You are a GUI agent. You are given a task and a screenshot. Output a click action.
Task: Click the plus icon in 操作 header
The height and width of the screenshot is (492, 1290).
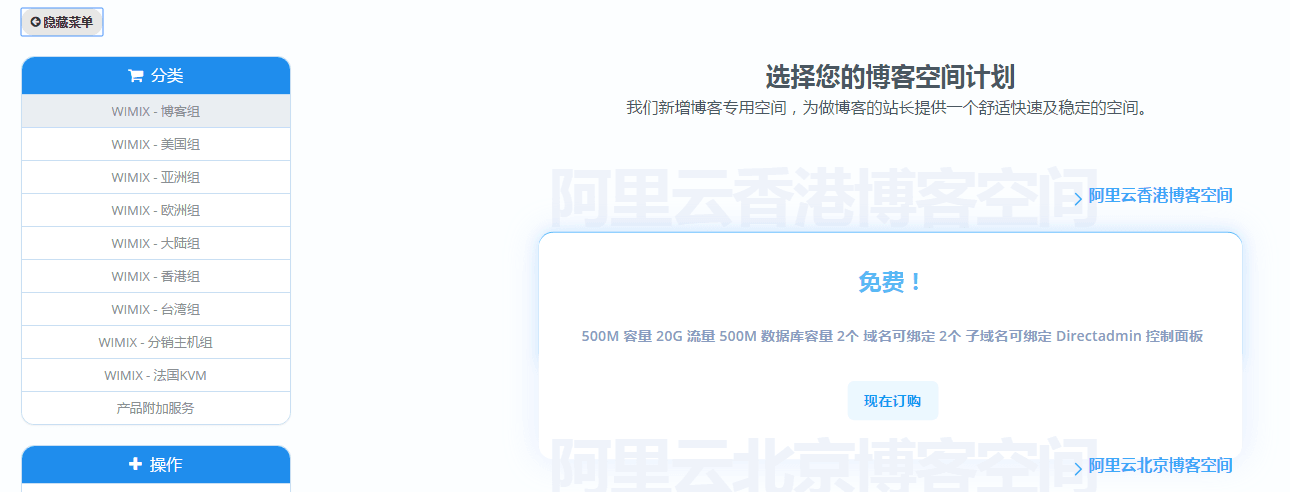point(136,464)
